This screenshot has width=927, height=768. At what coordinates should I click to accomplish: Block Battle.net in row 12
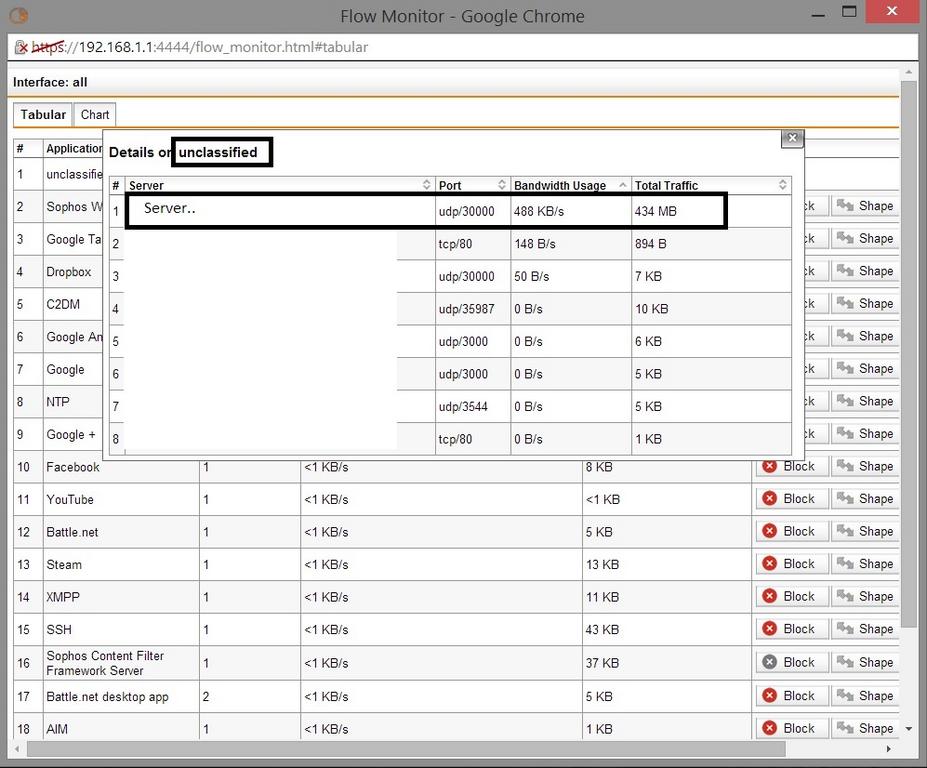tap(790, 532)
